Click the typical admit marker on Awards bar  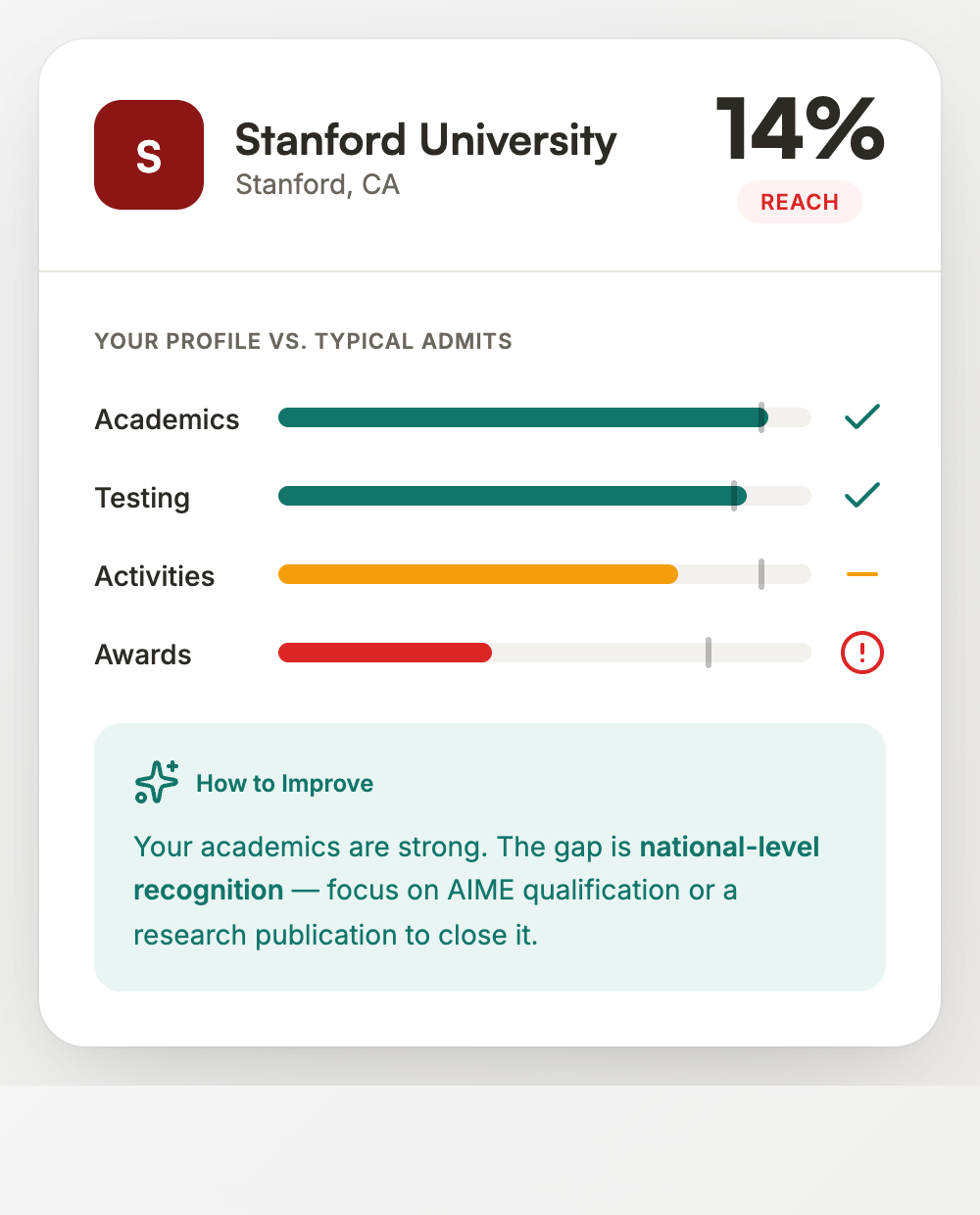(709, 653)
